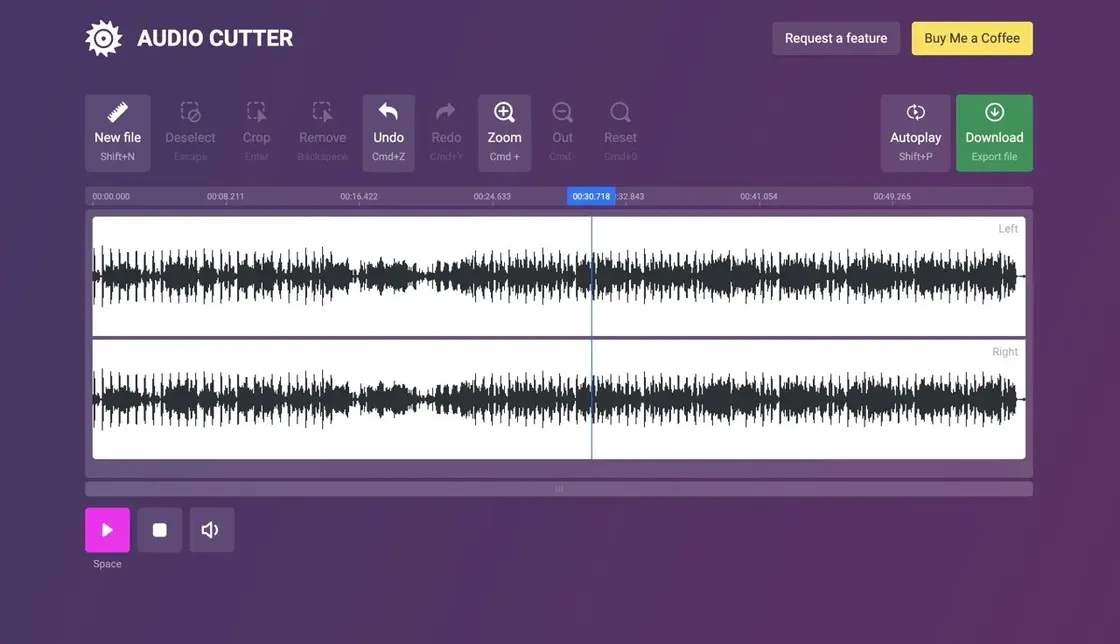Click the Deselect tool
This screenshot has height=644, width=1120.
click(190, 133)
